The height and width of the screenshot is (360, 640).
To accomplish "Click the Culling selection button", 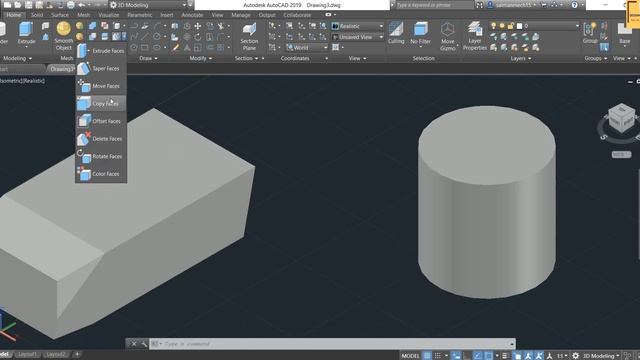I will point(396,33).
